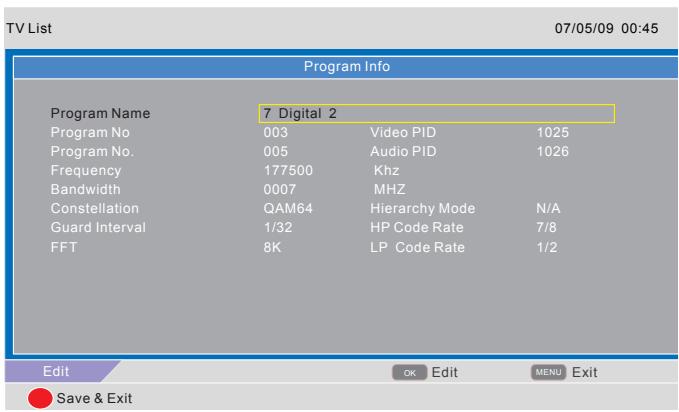Click the 'Program Name' label
This screenshot has width=679, height=412.
click(x=100, y=114)
